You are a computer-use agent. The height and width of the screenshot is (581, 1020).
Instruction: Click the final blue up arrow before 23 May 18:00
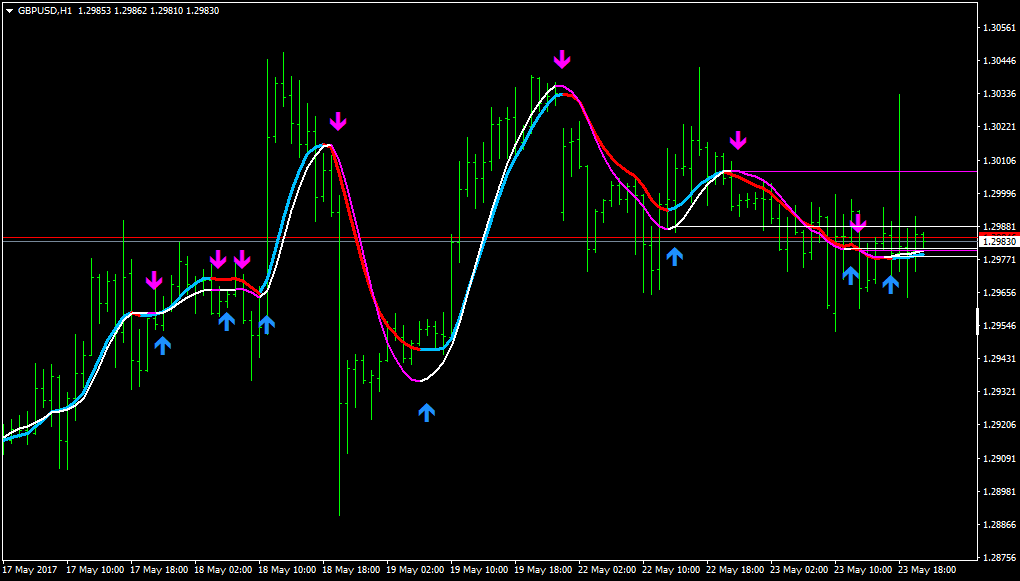[x=891, y=284]
